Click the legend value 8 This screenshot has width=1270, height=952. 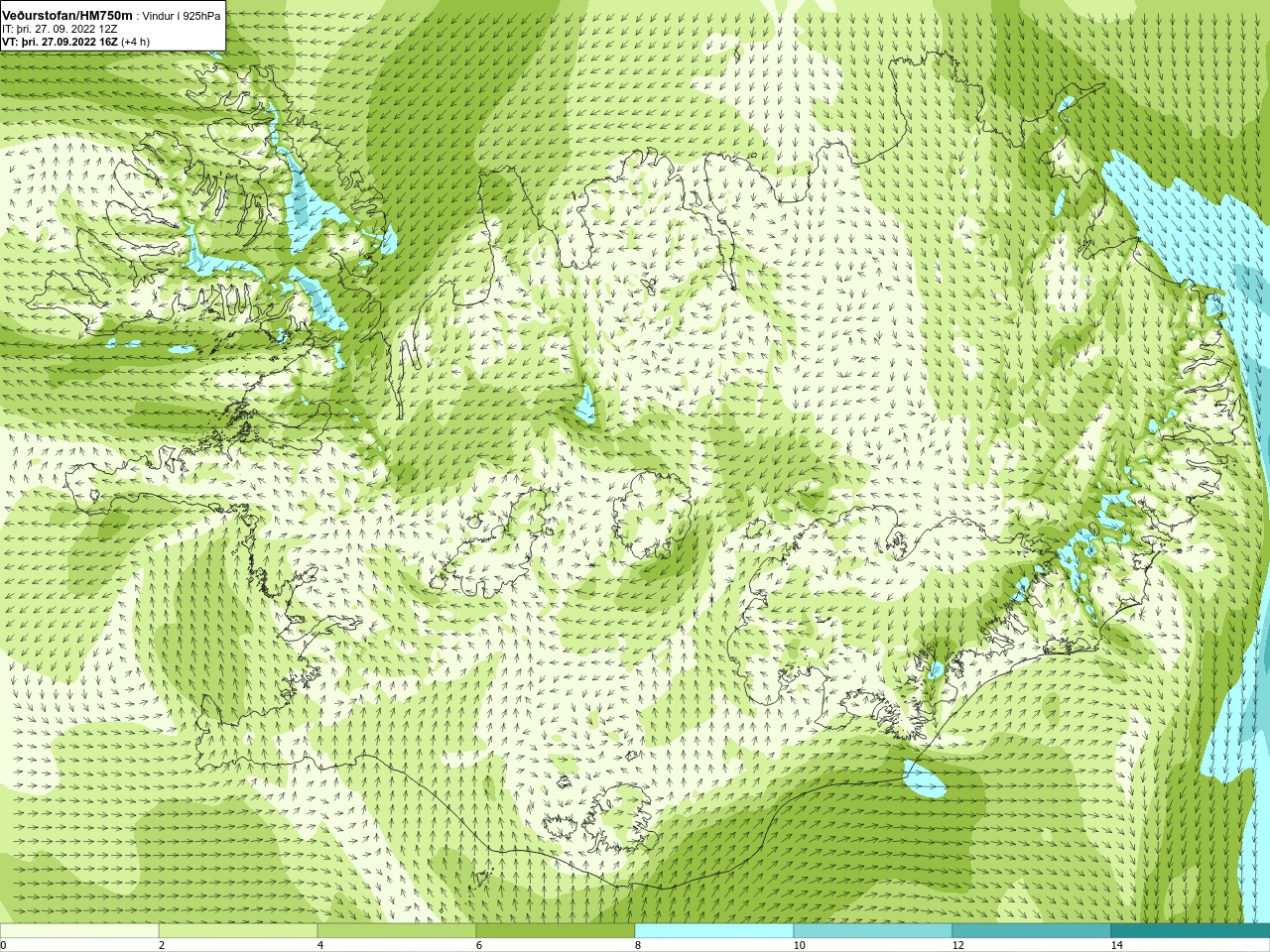coord(638,945)
